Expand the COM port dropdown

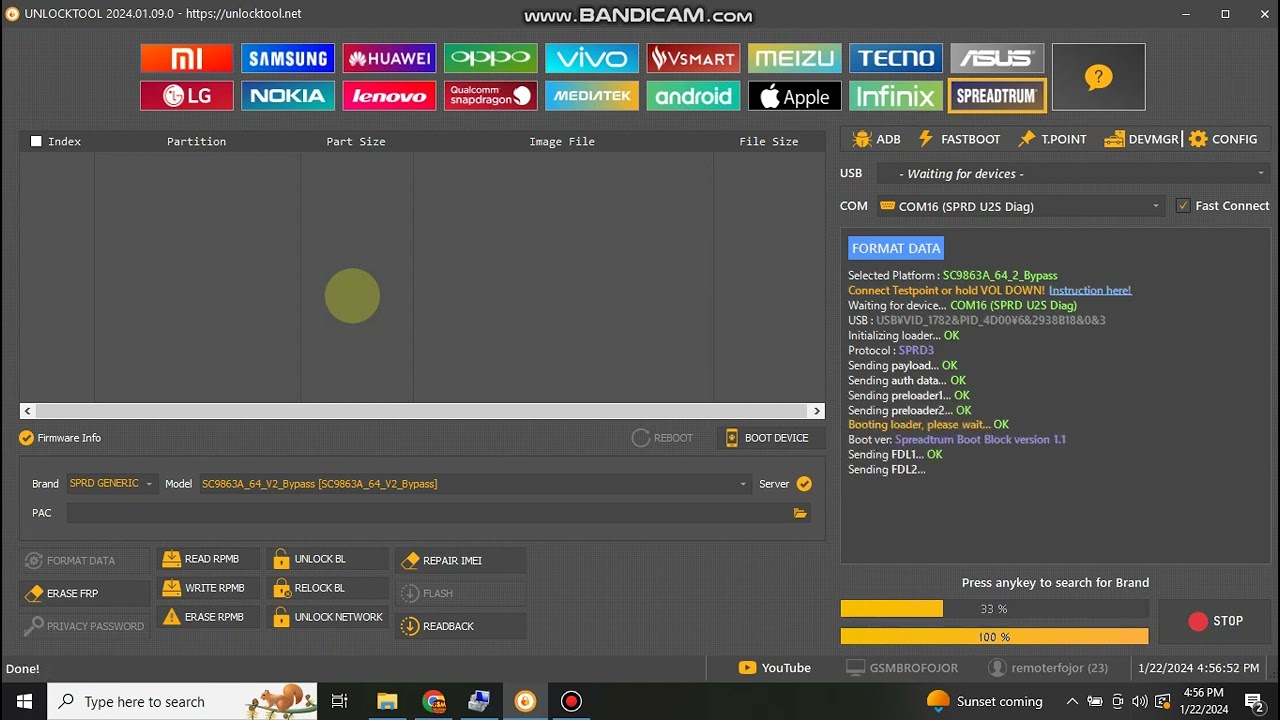click(1021, 206)
